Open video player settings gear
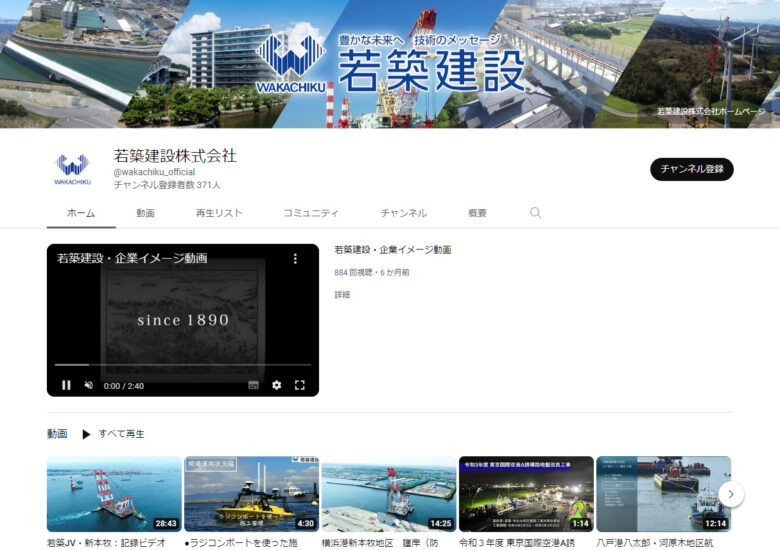Image resolution: width=780 pixels, height=550 pixels. click(x=277, y=385)
